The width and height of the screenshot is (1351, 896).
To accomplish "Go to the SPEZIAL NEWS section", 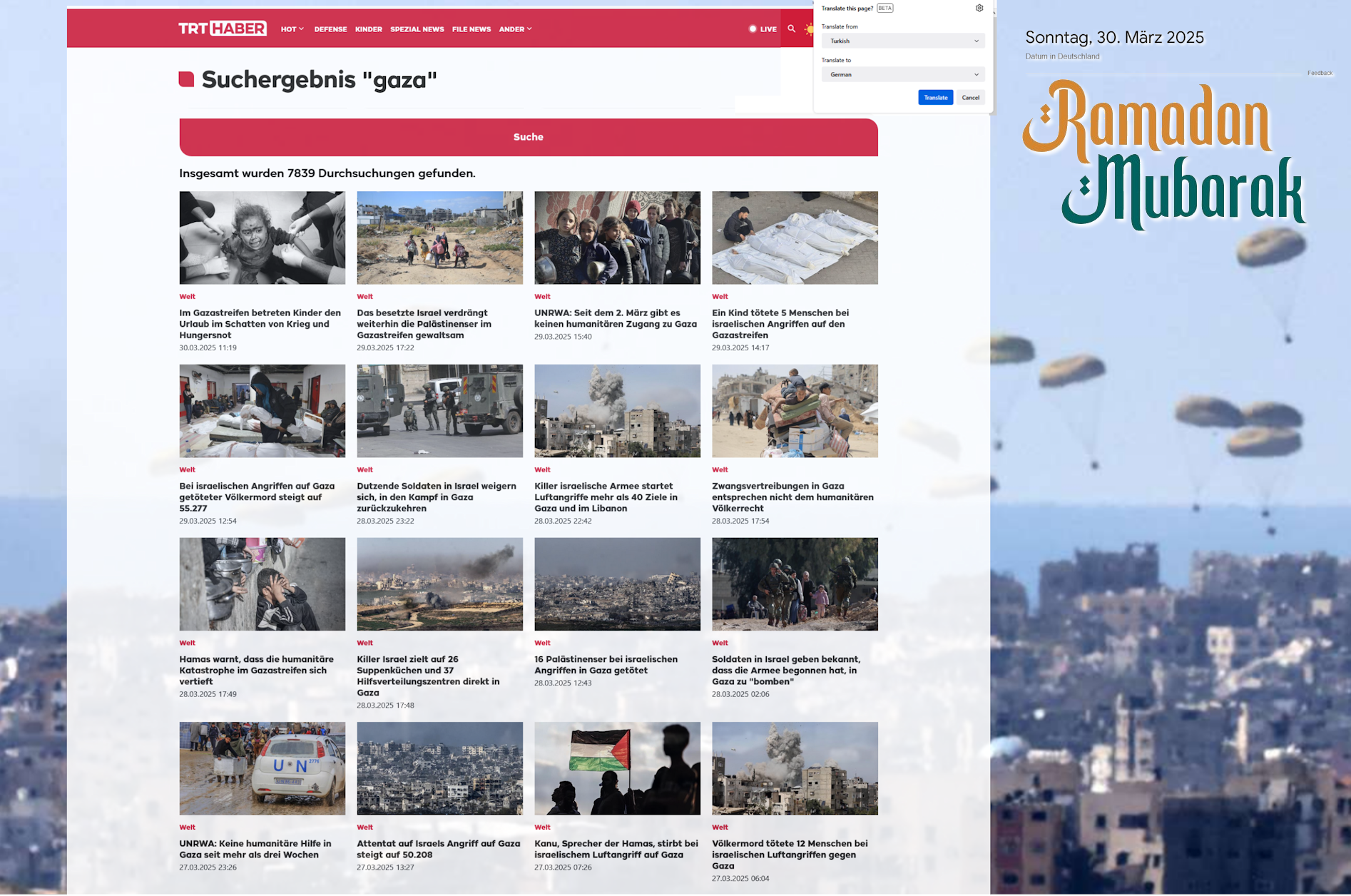I will point(417,29).
